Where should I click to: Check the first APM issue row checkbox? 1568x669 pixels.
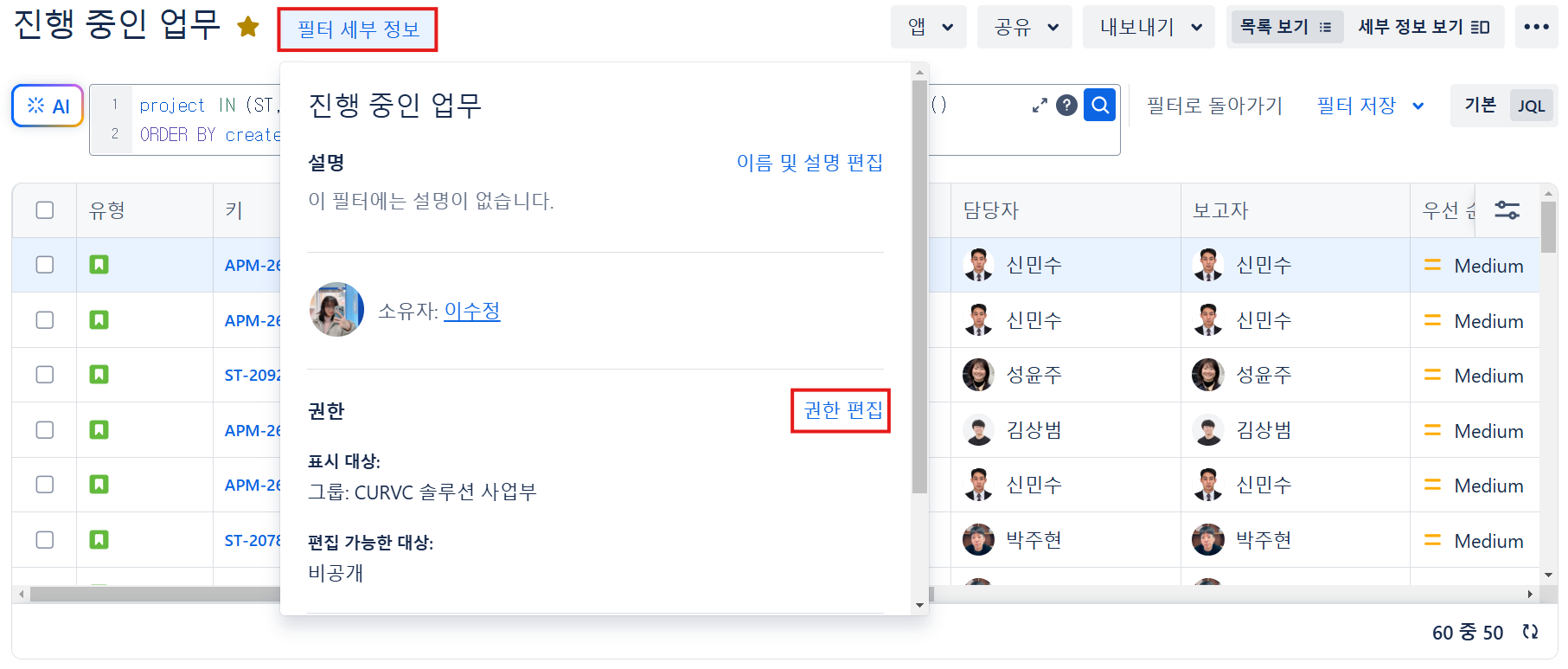tap(45, 265)
